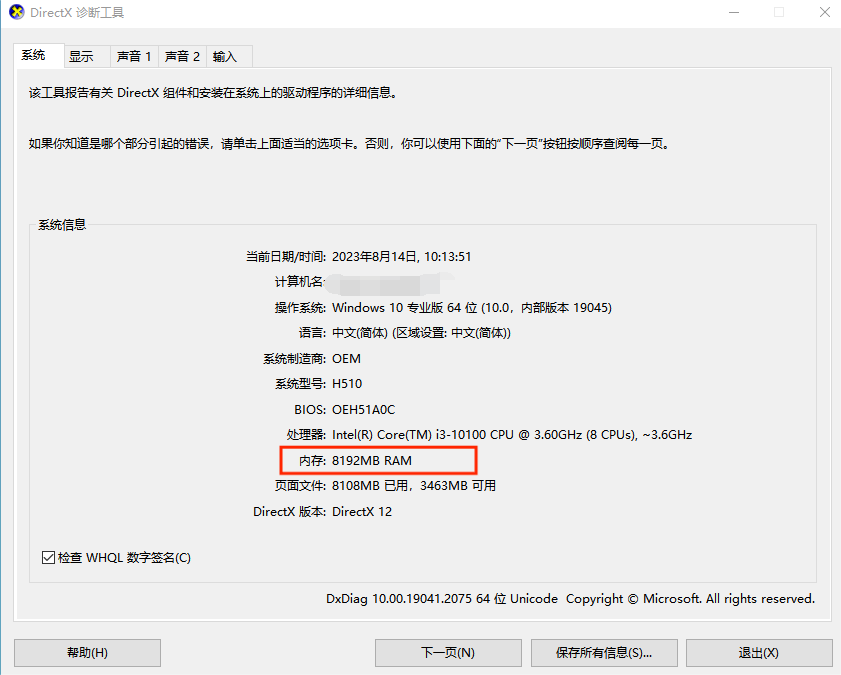Image resolution: width=841 pixels, height=675 pixels.
Task: Click the 下一页(N) button
Action: (447, 652)
